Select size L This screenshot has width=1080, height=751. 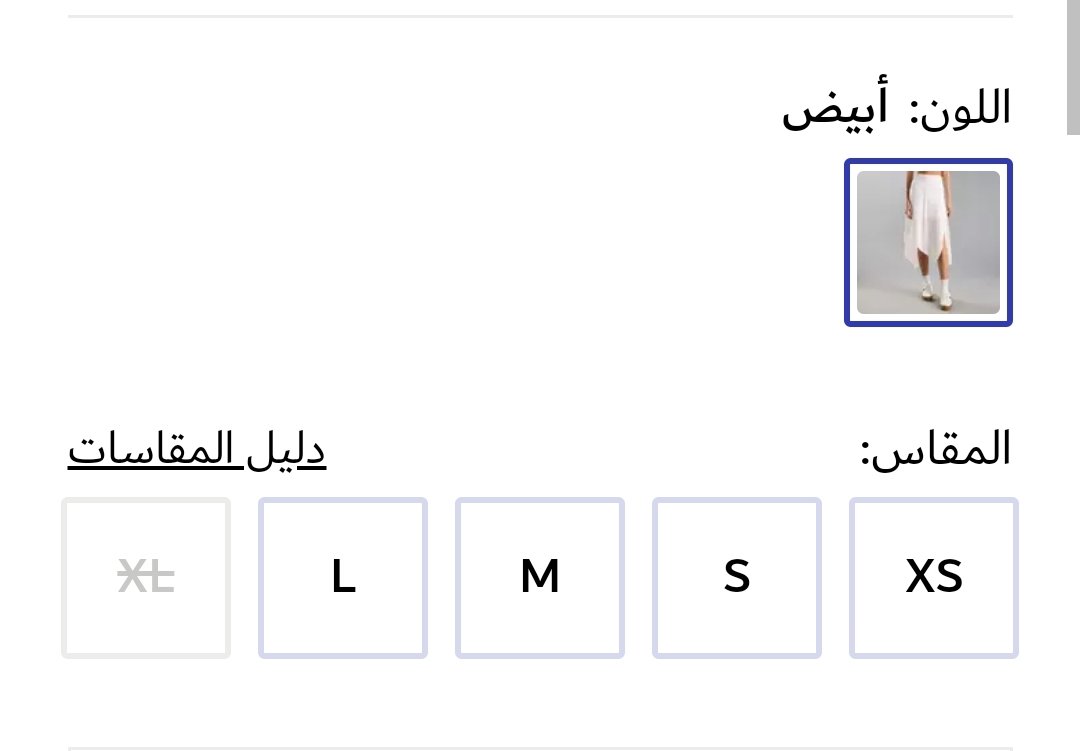(x=343, y=578)
